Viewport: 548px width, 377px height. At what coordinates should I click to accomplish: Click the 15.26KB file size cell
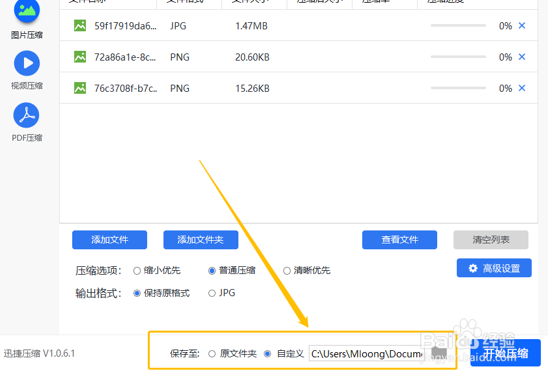click(252, 88)
